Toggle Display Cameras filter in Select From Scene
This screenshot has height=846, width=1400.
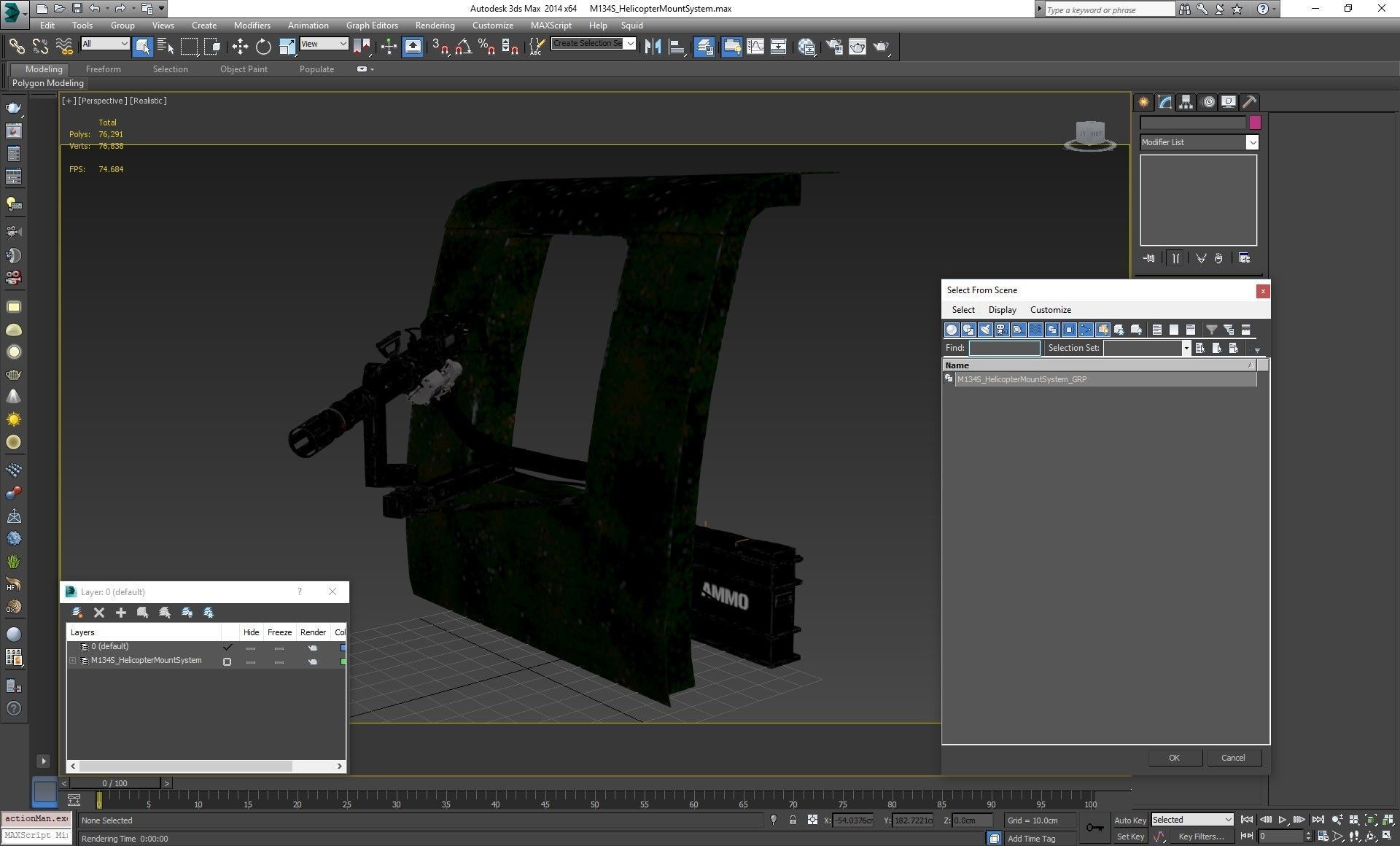tap(1002, 330)
